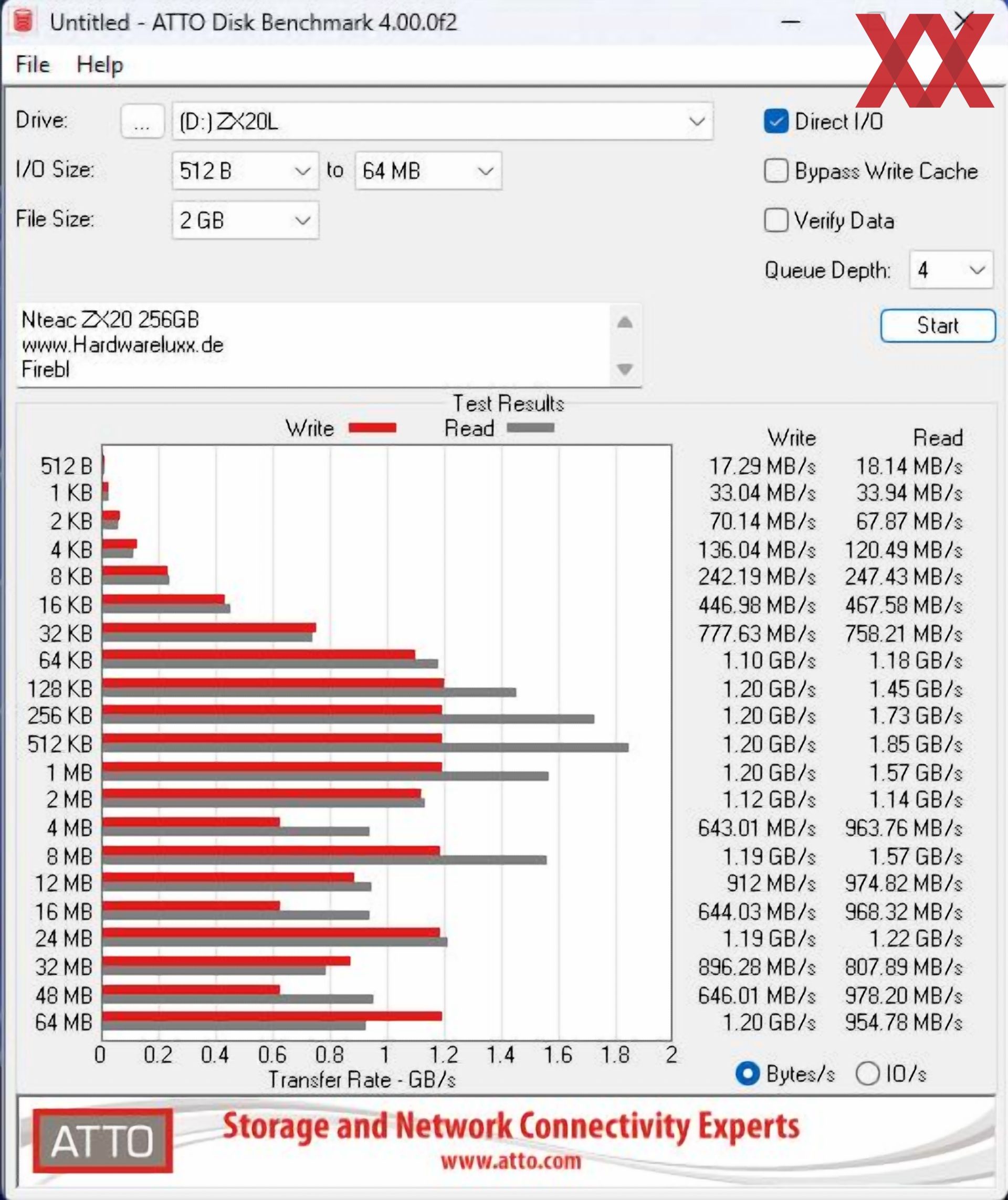Enable Verify Data checkbox
The image size is (1008, 1200).
[x=776, y=220]
